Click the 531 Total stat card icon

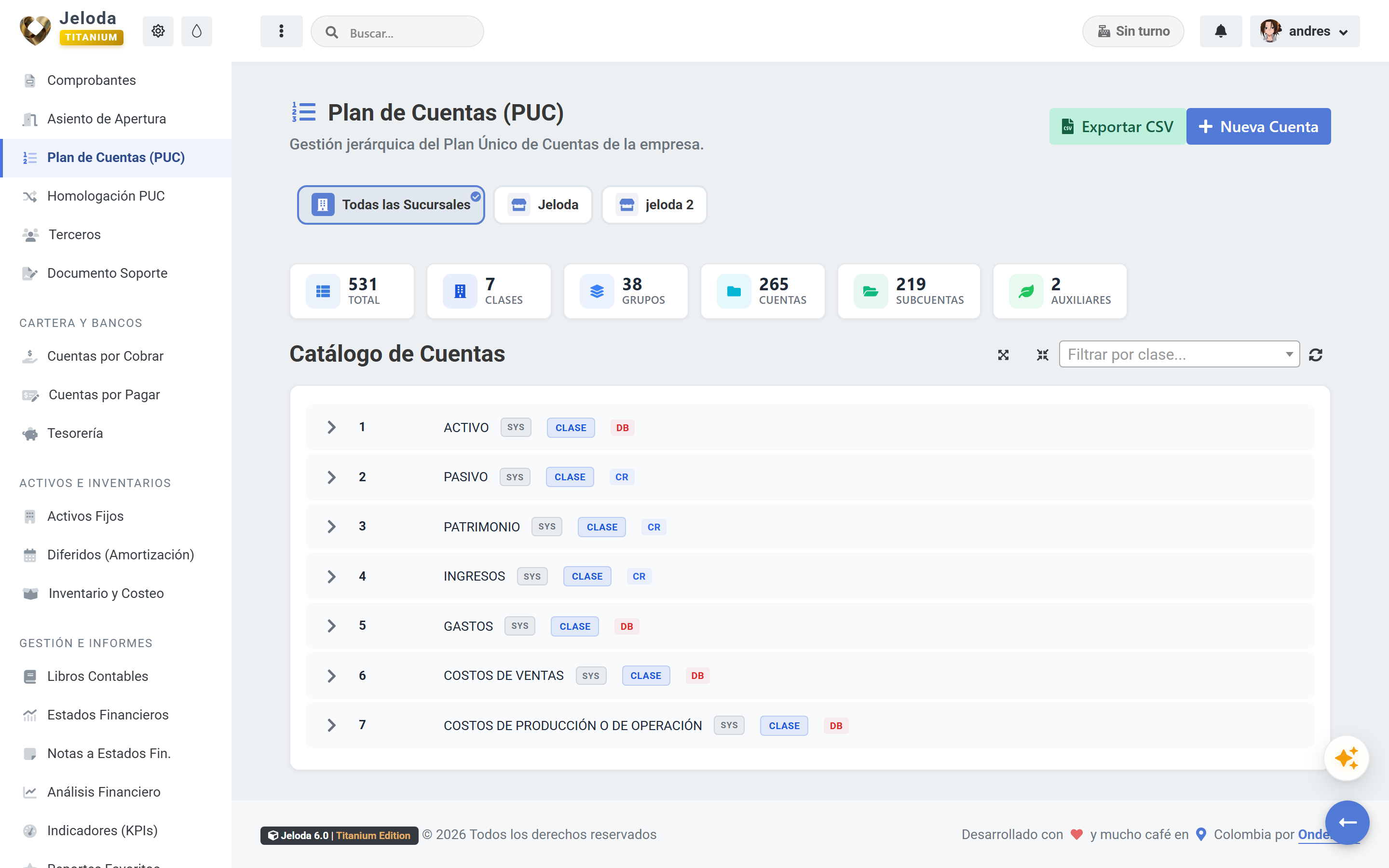[x=323, y=291]
